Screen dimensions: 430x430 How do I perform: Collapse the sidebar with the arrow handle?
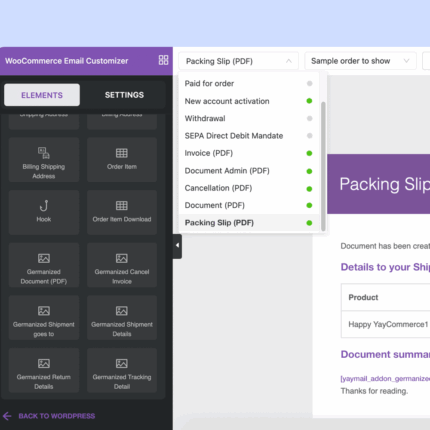[177, 246]
